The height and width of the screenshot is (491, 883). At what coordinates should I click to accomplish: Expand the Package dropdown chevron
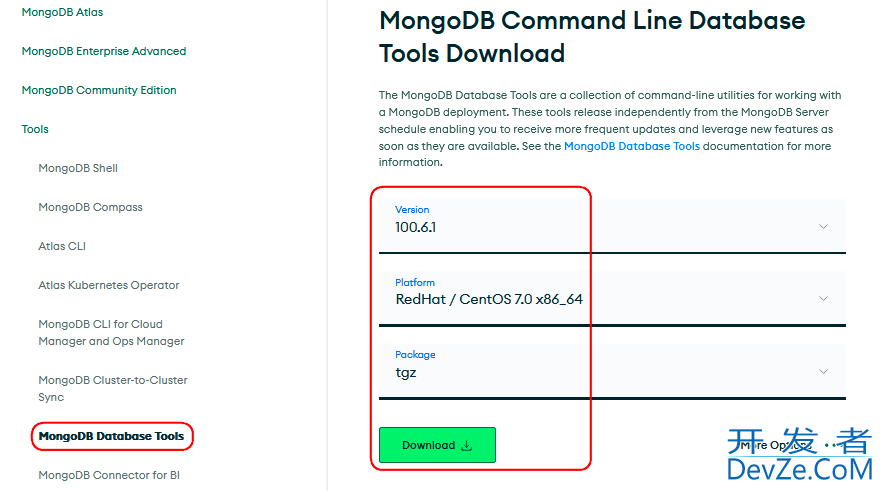click(x=823, y=371)
